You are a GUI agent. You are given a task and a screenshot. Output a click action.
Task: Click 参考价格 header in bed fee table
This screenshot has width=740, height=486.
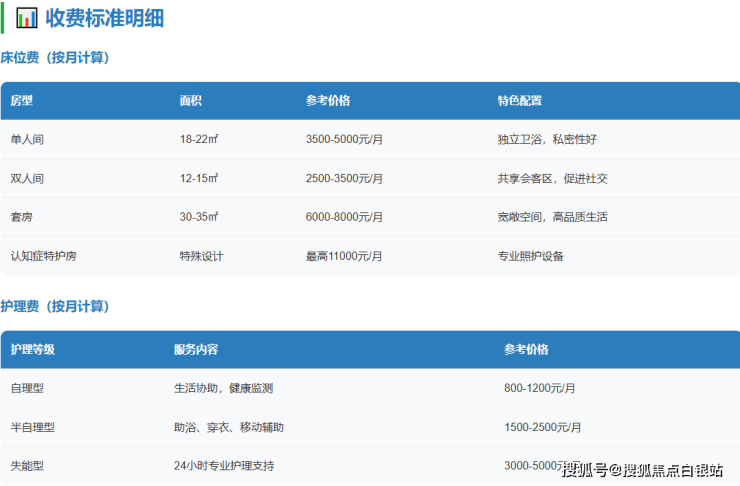(328, 101)
